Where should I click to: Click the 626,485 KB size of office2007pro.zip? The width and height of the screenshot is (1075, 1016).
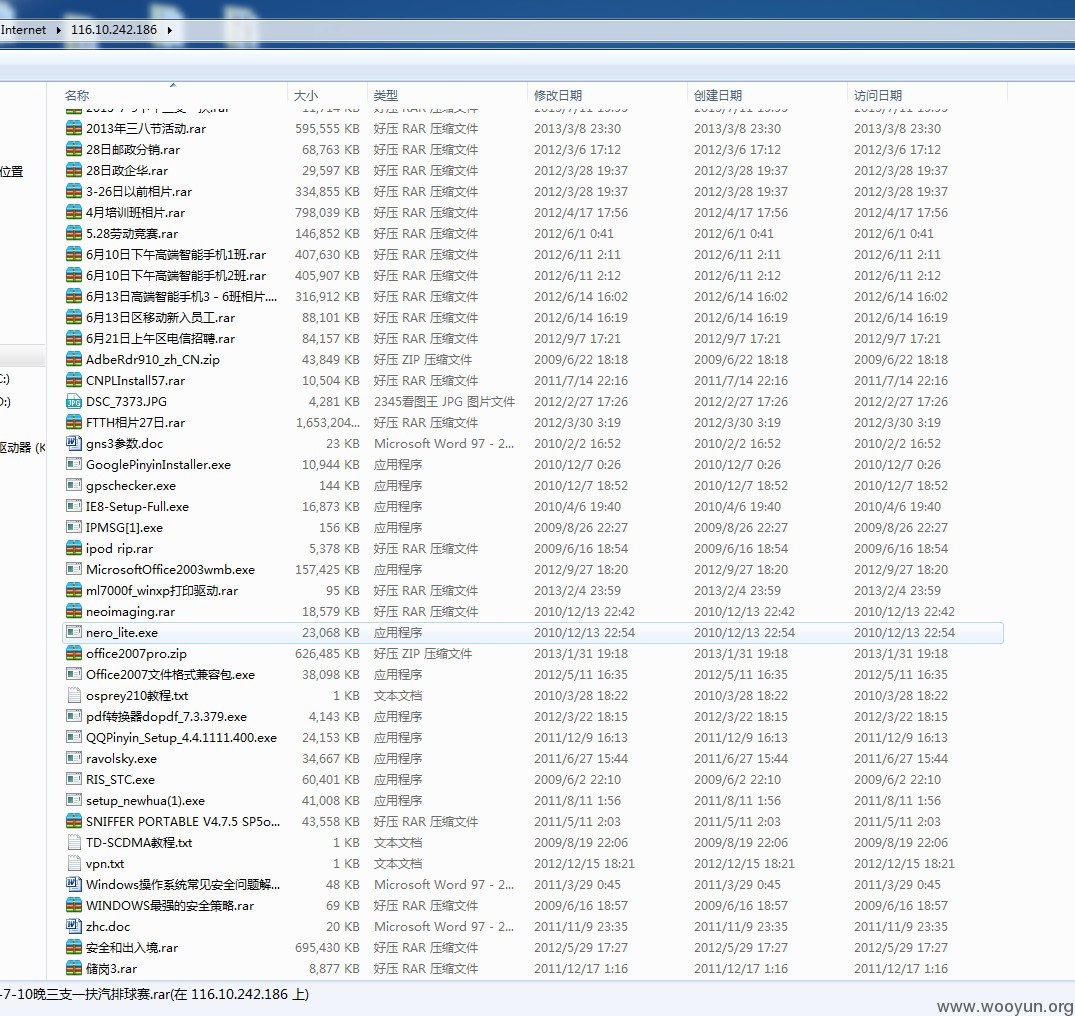pyautogui.click(x=327, y=653)
